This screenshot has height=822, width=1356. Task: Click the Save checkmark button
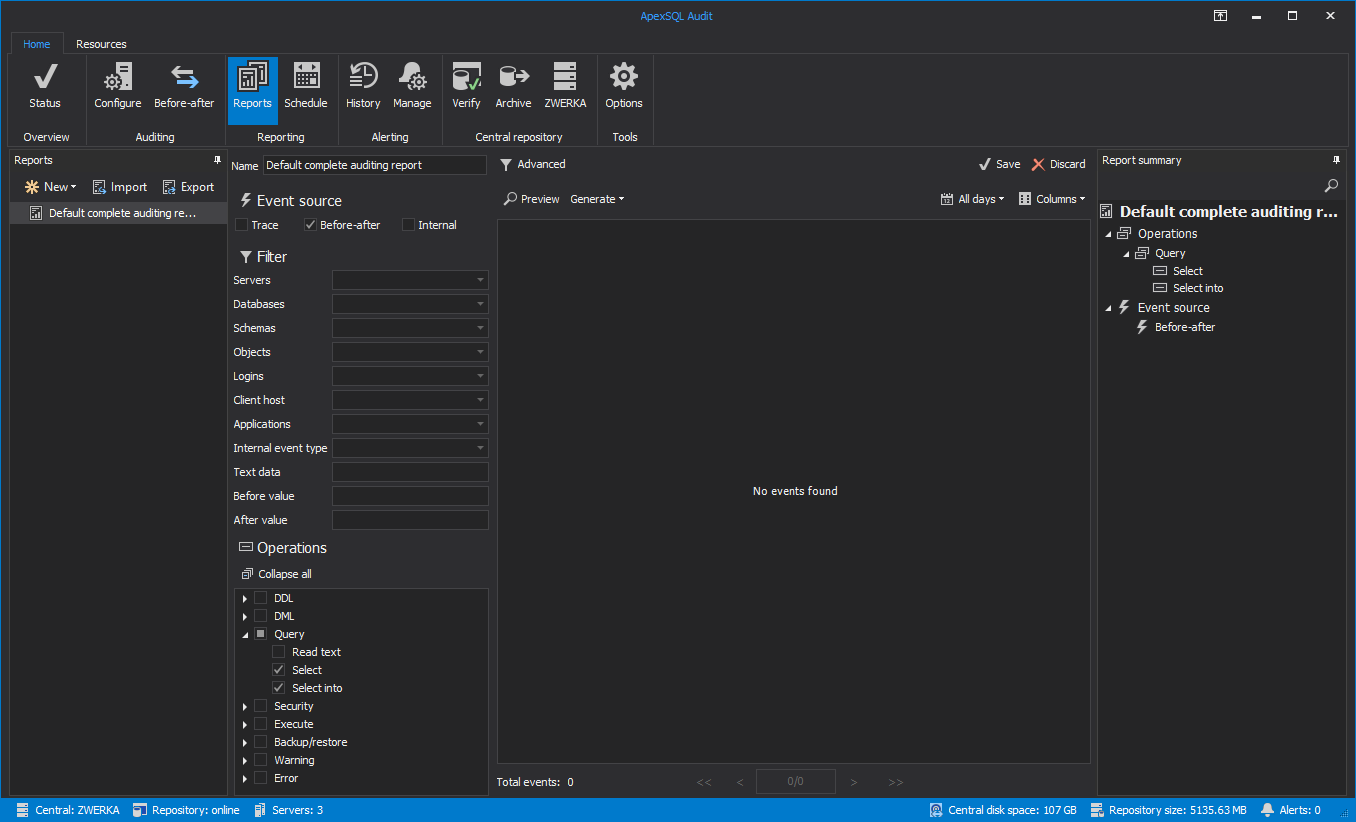click(x=999, y=164)
